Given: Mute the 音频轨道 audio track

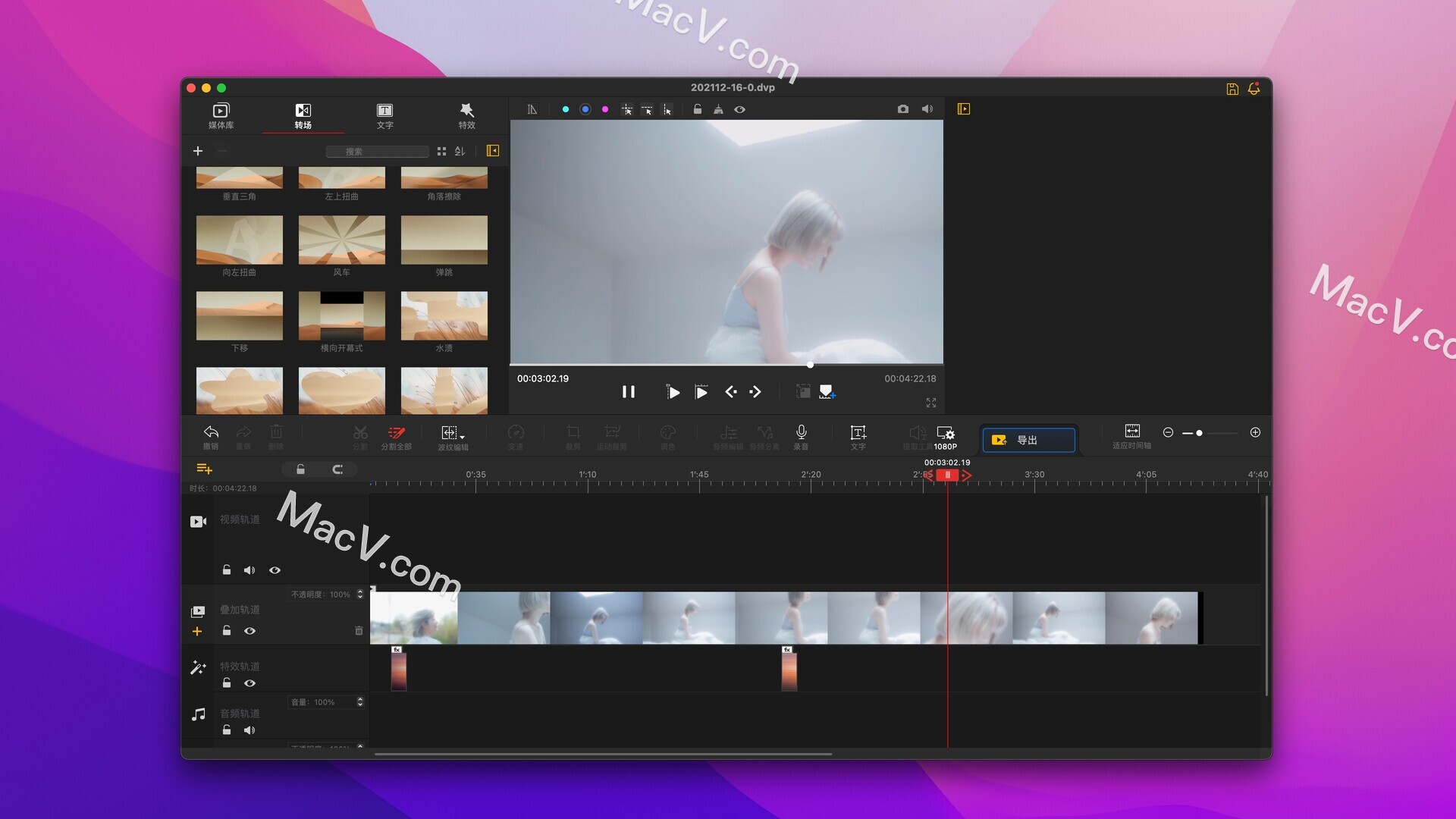Looking at the screenshot, I should 249,730.
